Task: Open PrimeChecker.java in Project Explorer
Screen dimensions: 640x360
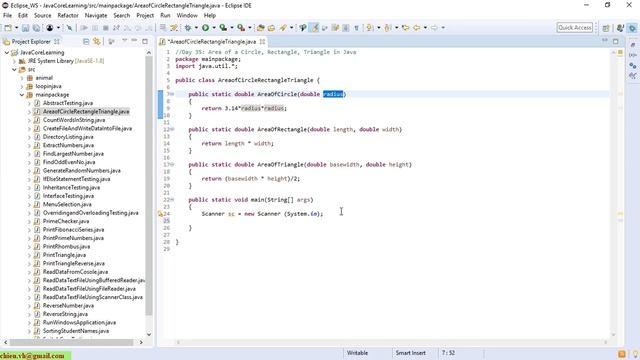Action: point(66,221)
